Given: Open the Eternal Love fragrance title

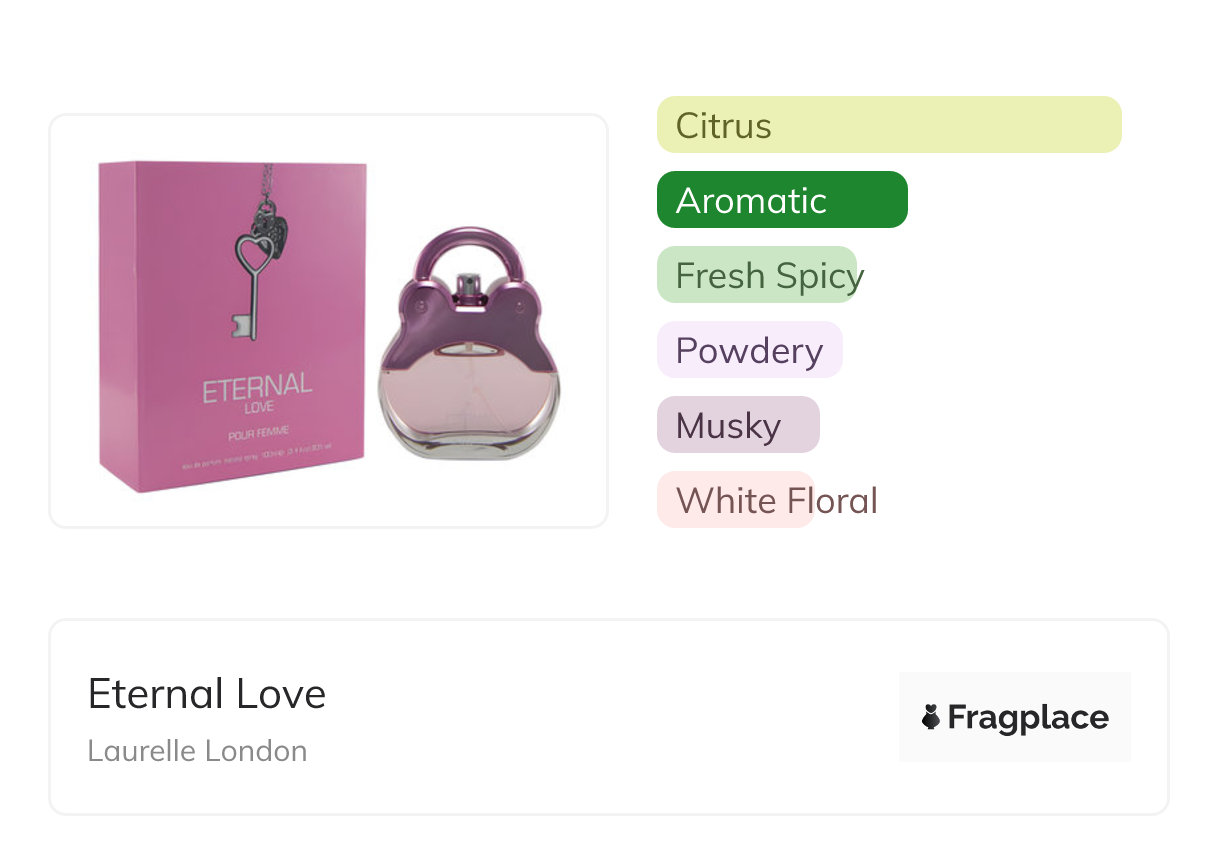Looking at the screenshot, I should [x=207, y=694].
